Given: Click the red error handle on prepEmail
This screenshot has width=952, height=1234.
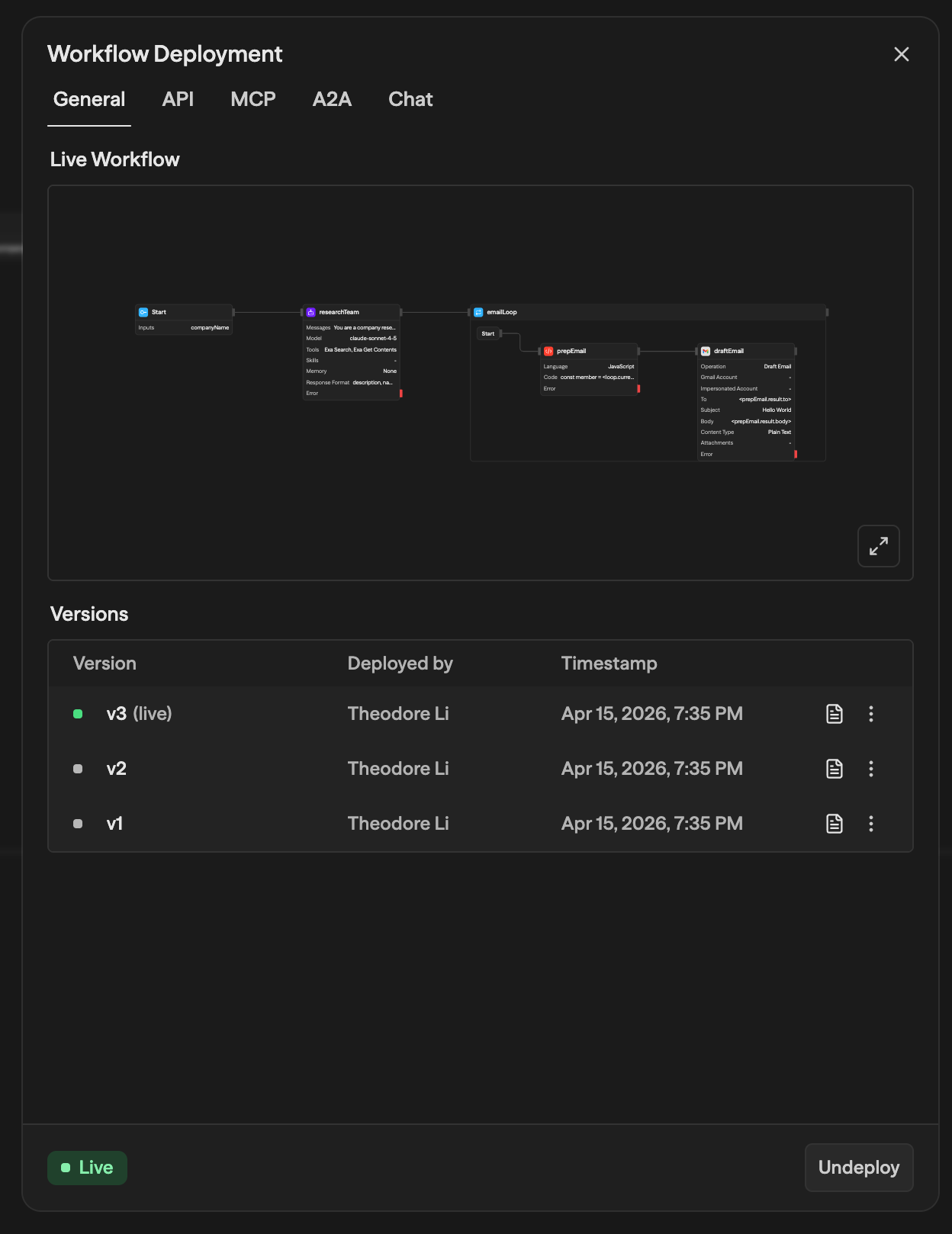Looking at the screenshot, I should [638, 389].
